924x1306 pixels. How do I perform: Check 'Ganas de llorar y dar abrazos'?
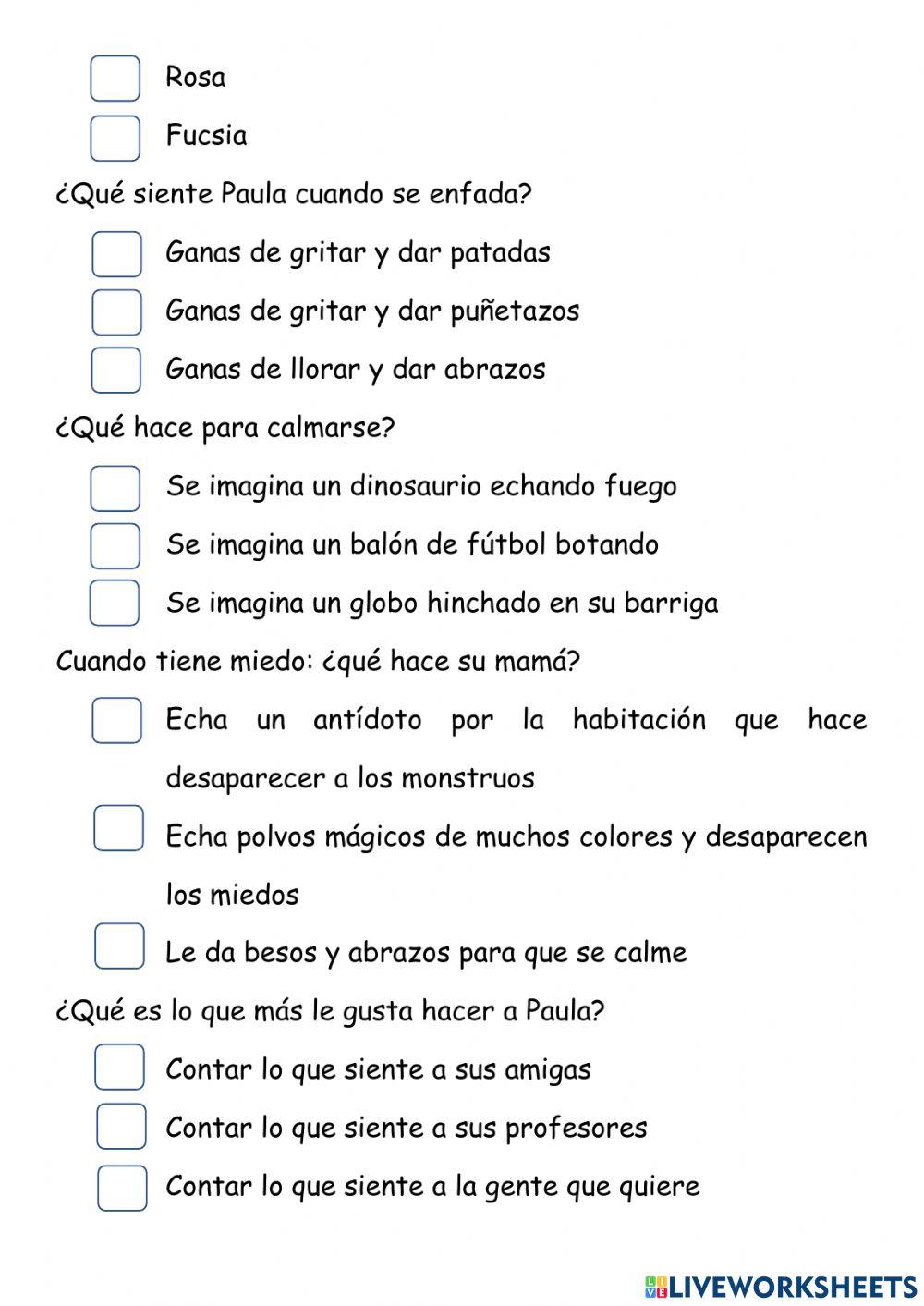[x=116, y=371]
